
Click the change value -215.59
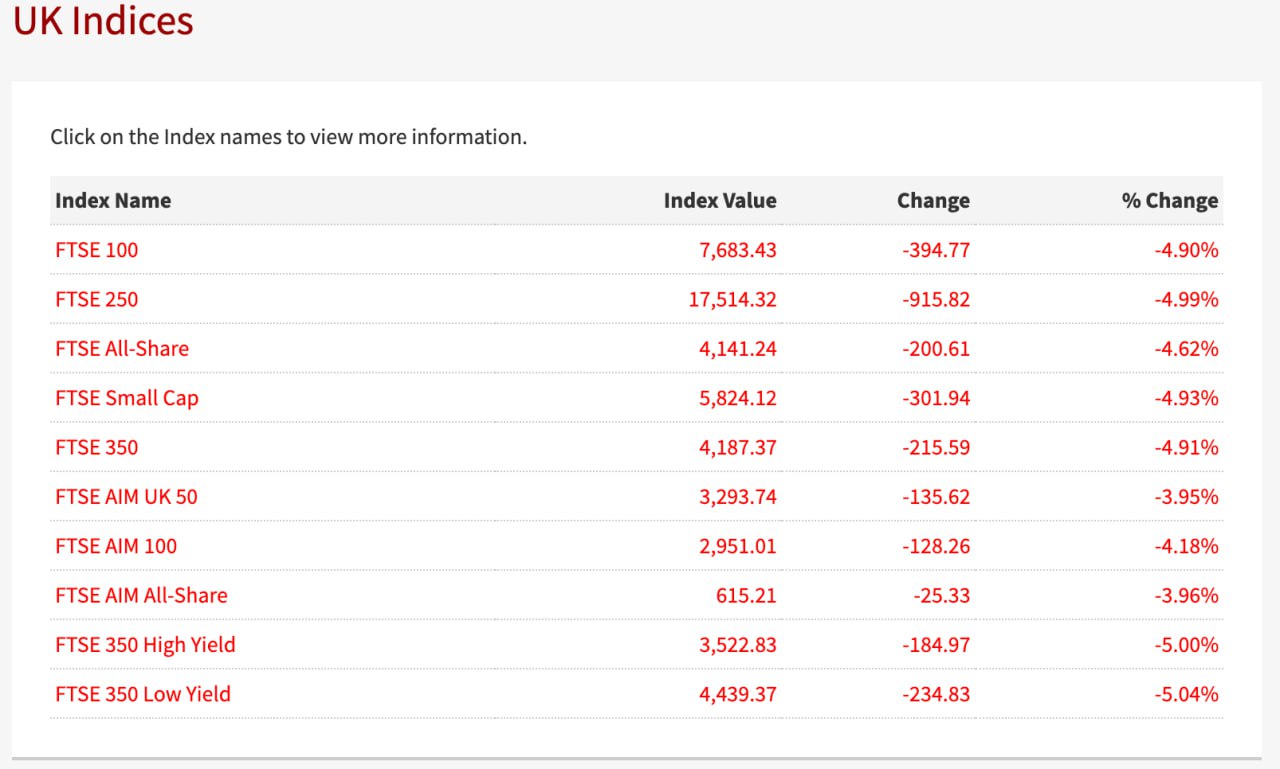pos(936,447)
